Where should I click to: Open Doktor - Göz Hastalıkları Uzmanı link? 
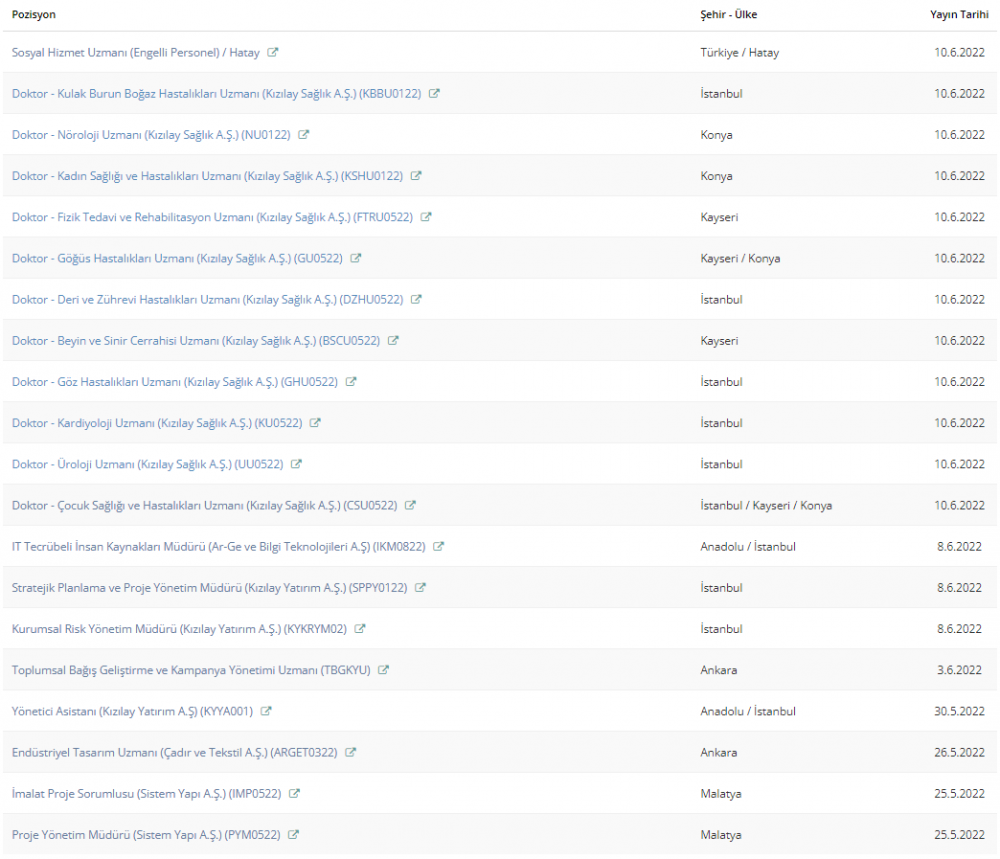(175, 382)
